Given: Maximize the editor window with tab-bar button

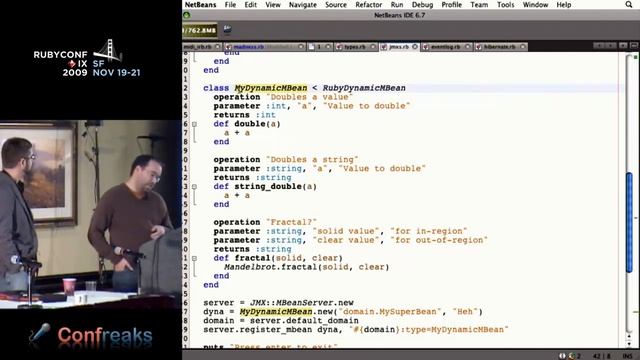Looking at the screenshot, I should pos(634,46).
